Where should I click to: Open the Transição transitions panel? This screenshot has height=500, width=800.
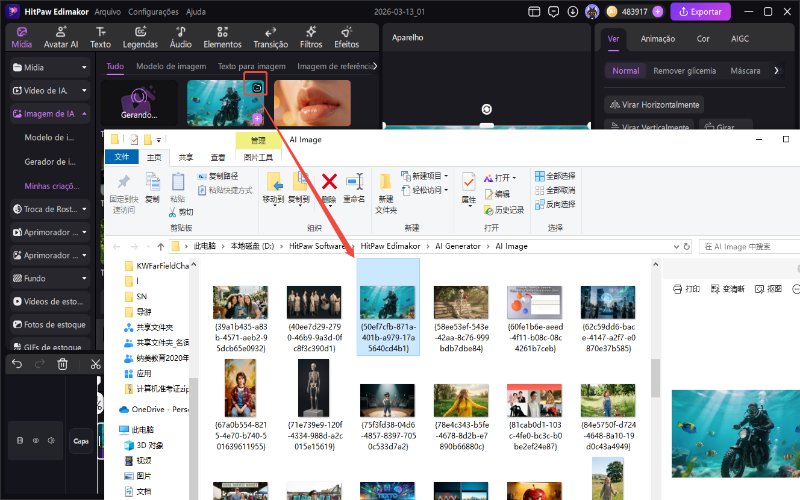click(x=270, y=38)
